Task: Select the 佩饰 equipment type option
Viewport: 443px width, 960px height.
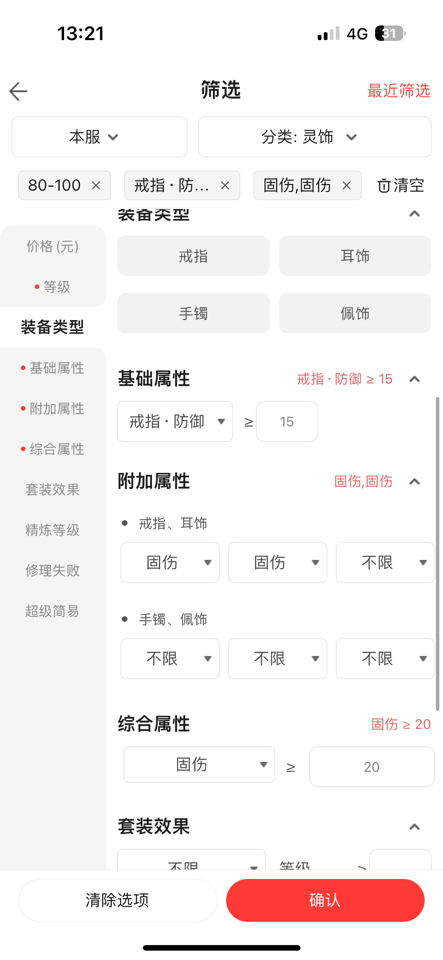Action: coord(355,313)
